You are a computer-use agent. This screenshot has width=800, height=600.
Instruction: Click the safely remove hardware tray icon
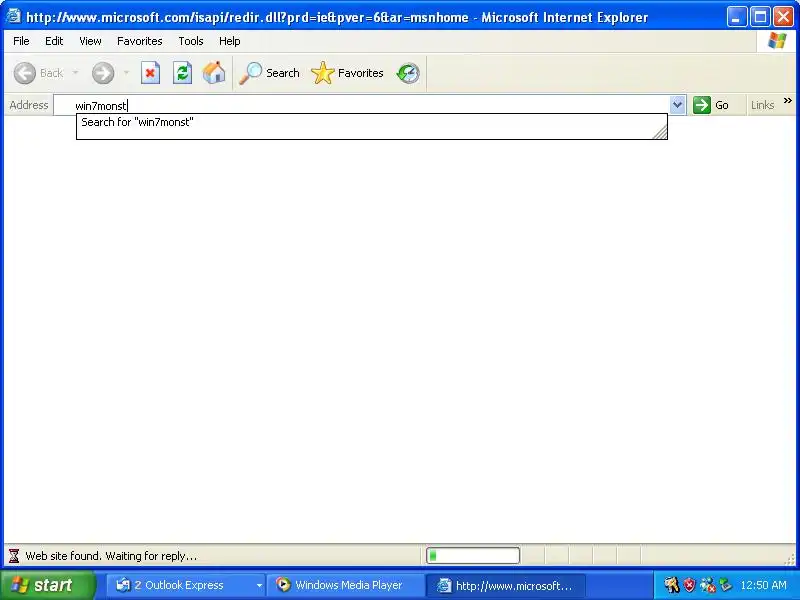click(726, 584)
